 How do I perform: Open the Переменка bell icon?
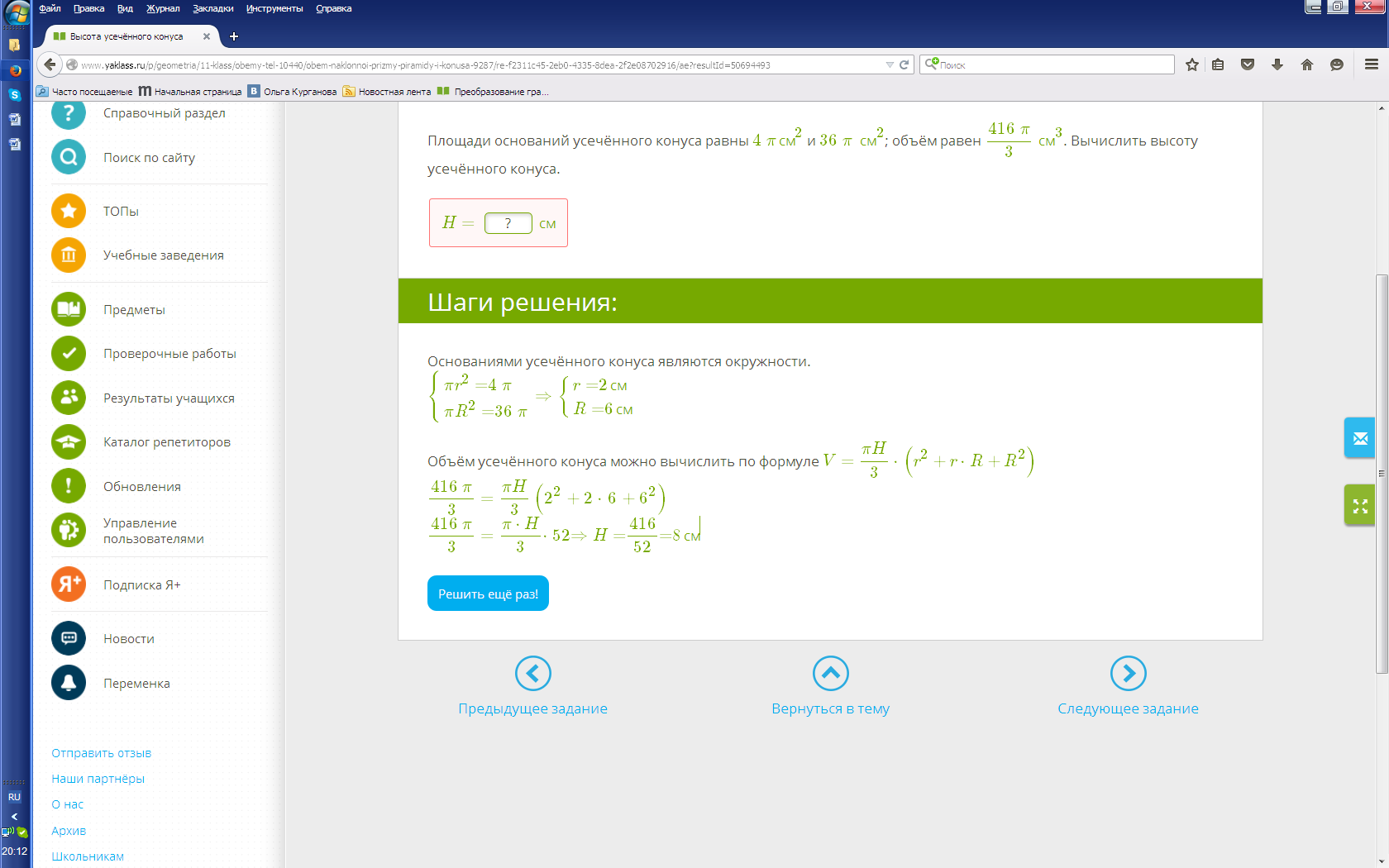[x=69, y=683]
